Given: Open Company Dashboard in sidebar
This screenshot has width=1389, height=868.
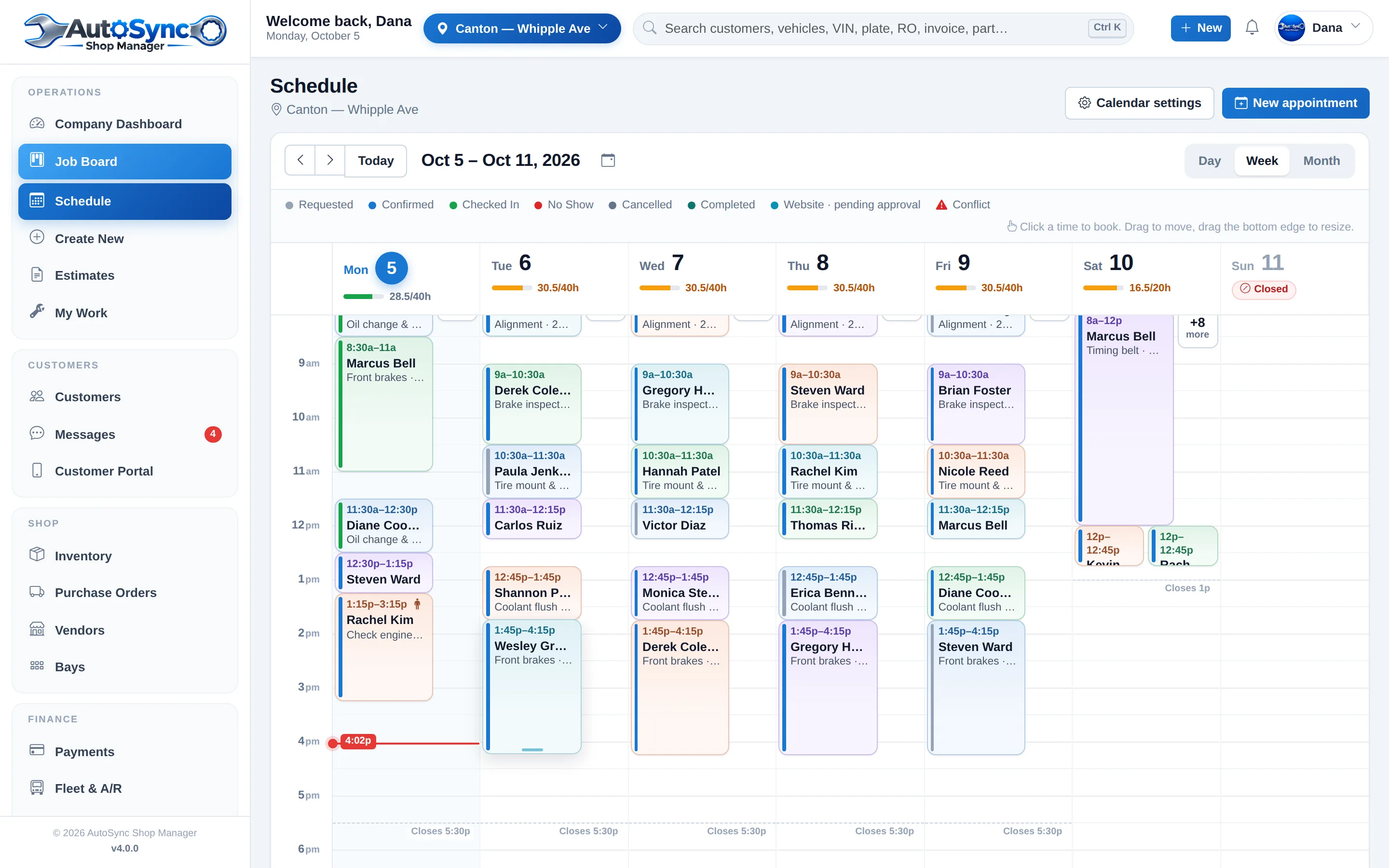Looking at the screenshot, I should point(124,124).
